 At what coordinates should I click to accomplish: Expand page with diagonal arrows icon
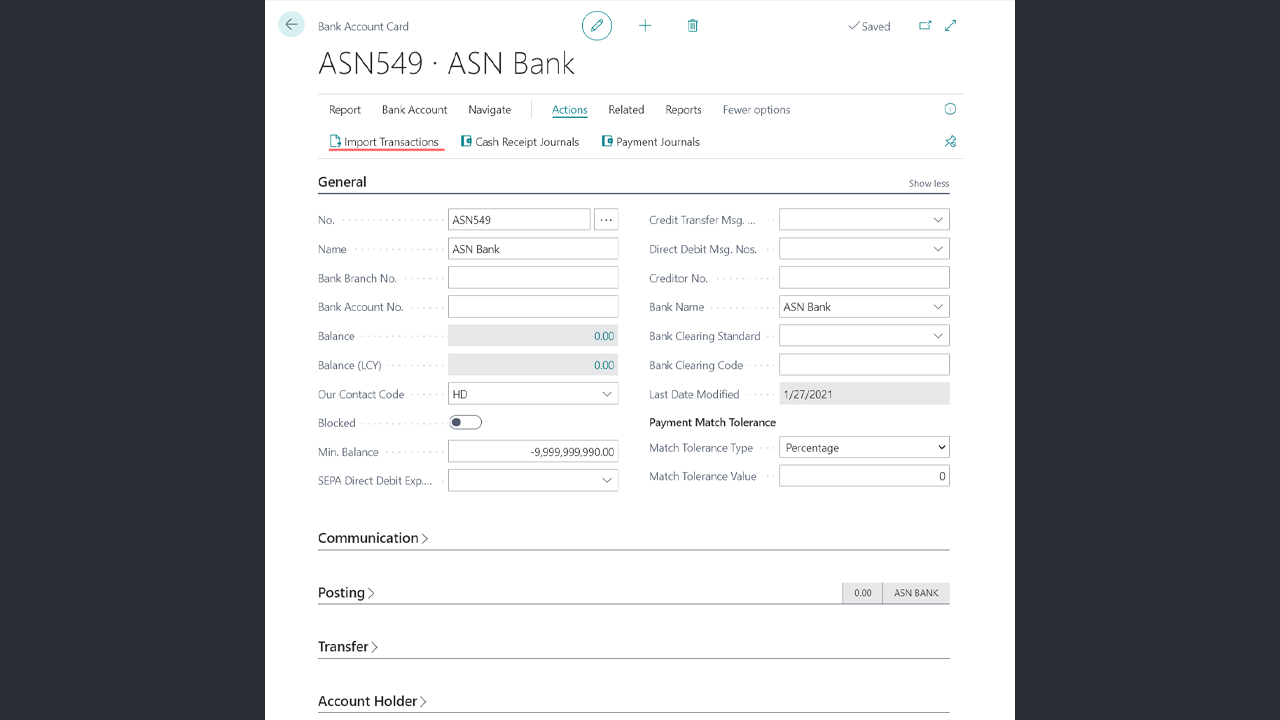click(x=951, y=26)
